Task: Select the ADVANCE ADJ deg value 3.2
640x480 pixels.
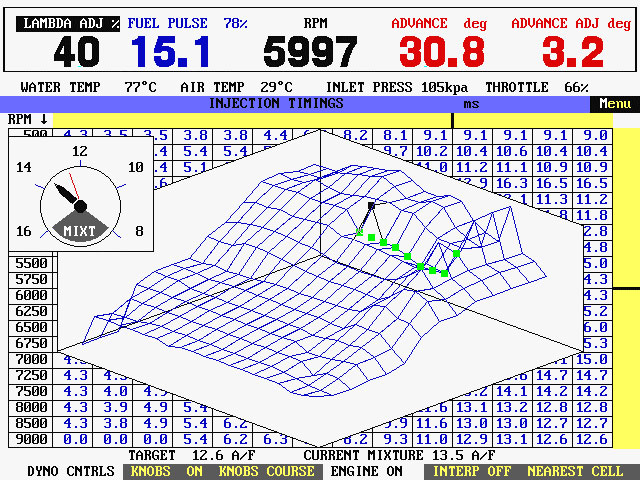Action: point(573,52)
